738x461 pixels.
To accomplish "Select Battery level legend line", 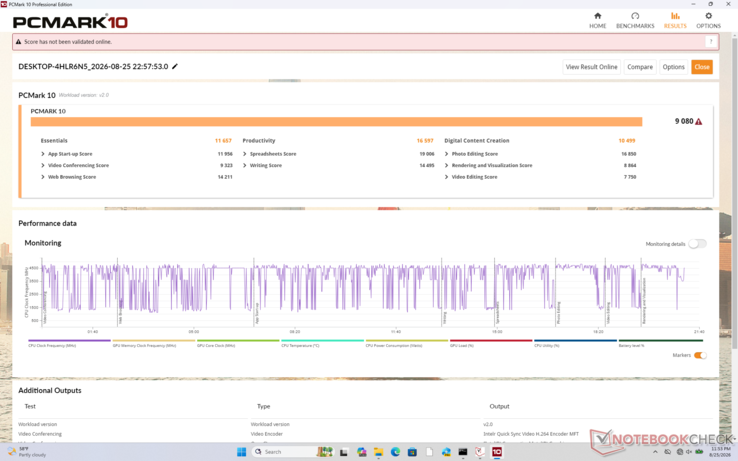I will pyautogui.click(x=660, y=340).
